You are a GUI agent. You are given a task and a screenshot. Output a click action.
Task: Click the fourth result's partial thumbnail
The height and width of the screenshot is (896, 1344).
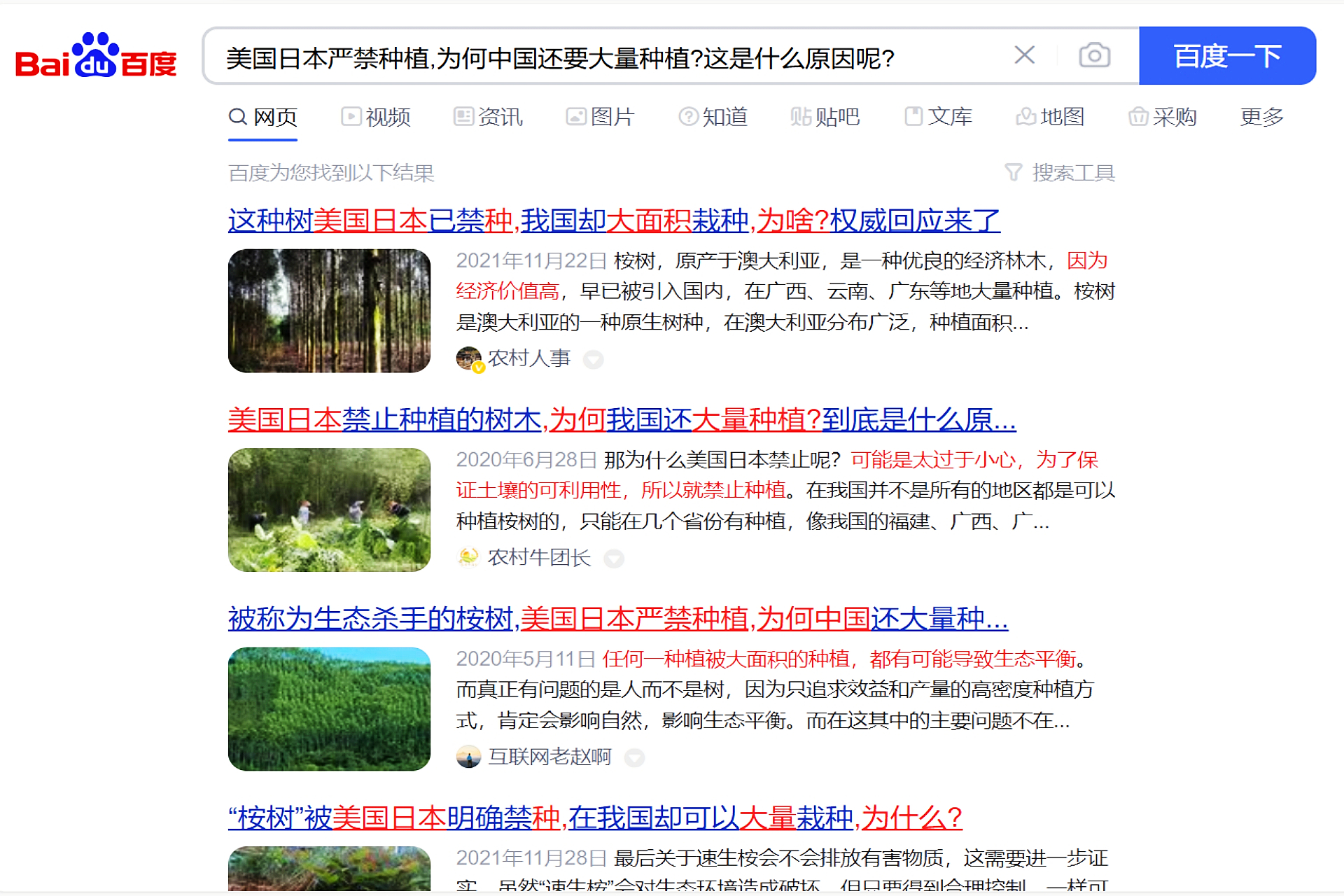pyautogui.click(x=329, y=869)
